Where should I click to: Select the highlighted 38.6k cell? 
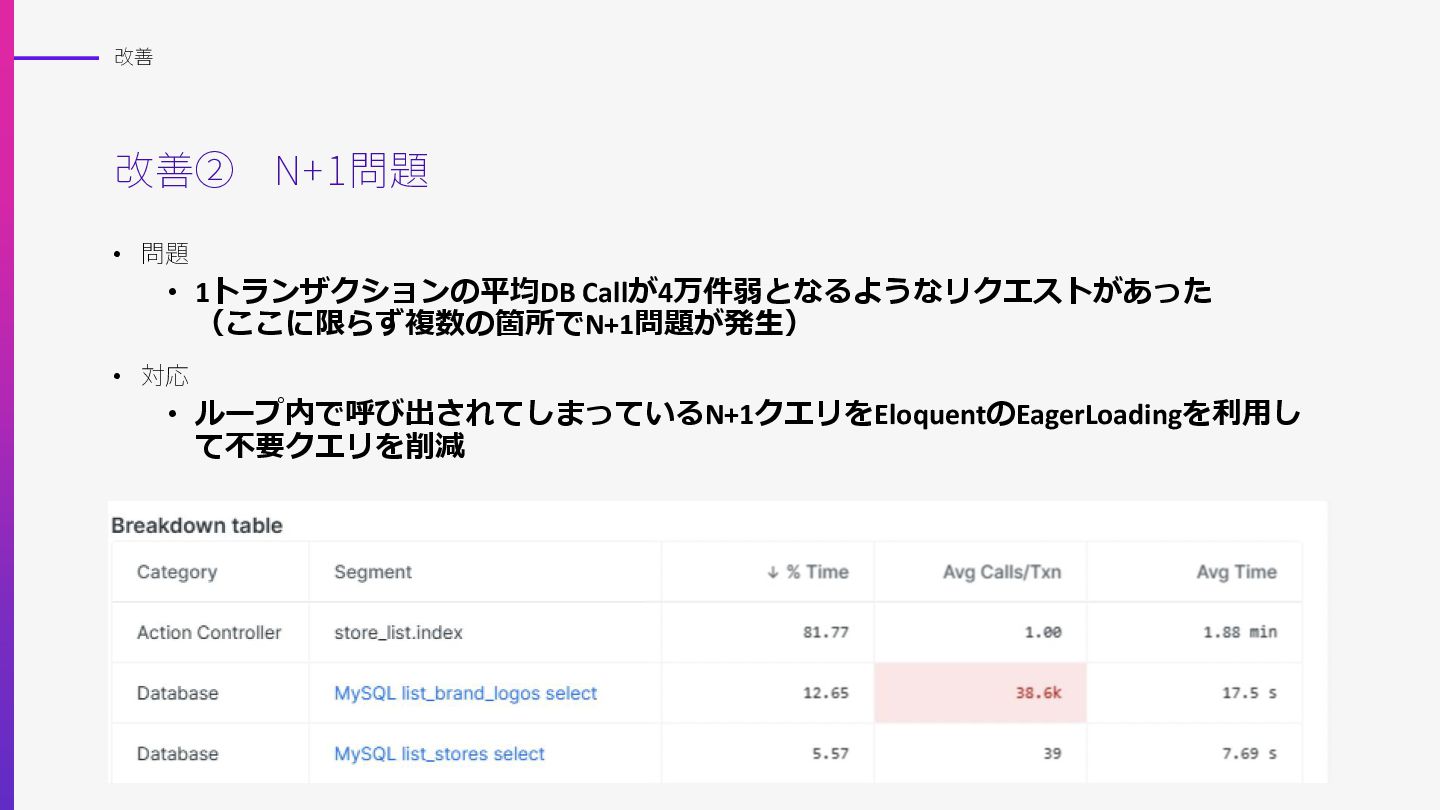(980, 693)
